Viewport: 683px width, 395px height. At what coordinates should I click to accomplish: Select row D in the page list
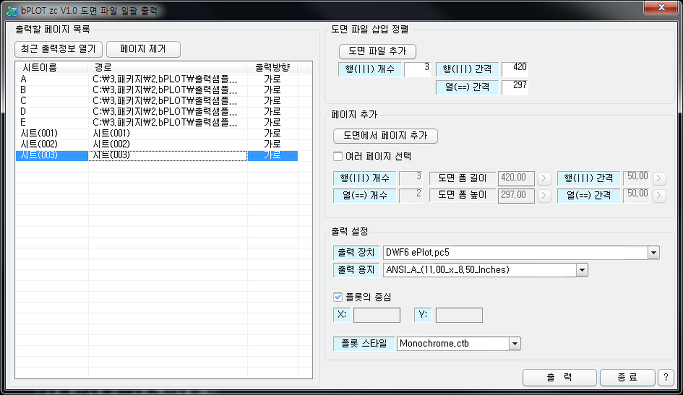click(x=157, y=112)
